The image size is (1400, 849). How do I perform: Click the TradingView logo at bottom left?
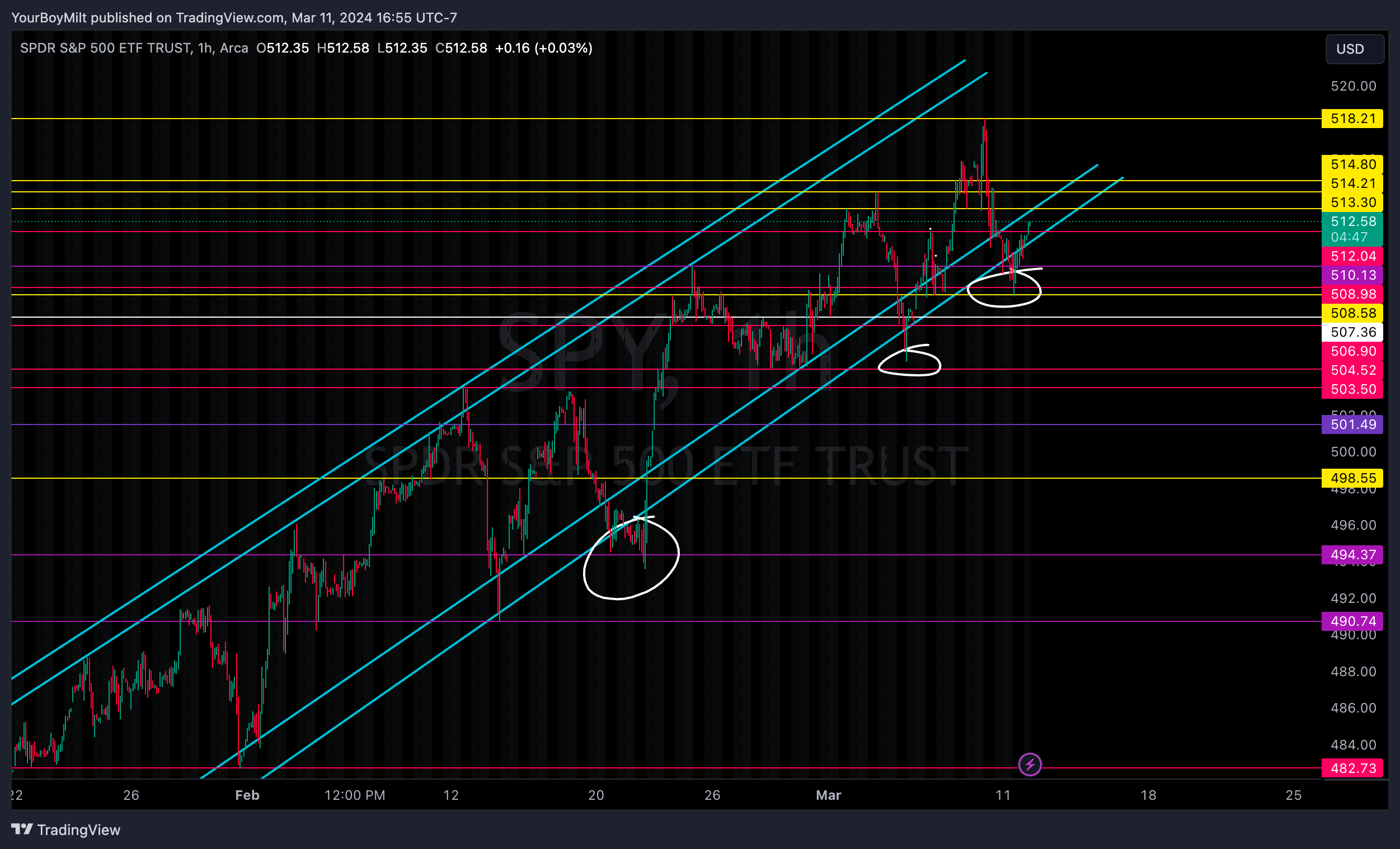click(66, 829)
